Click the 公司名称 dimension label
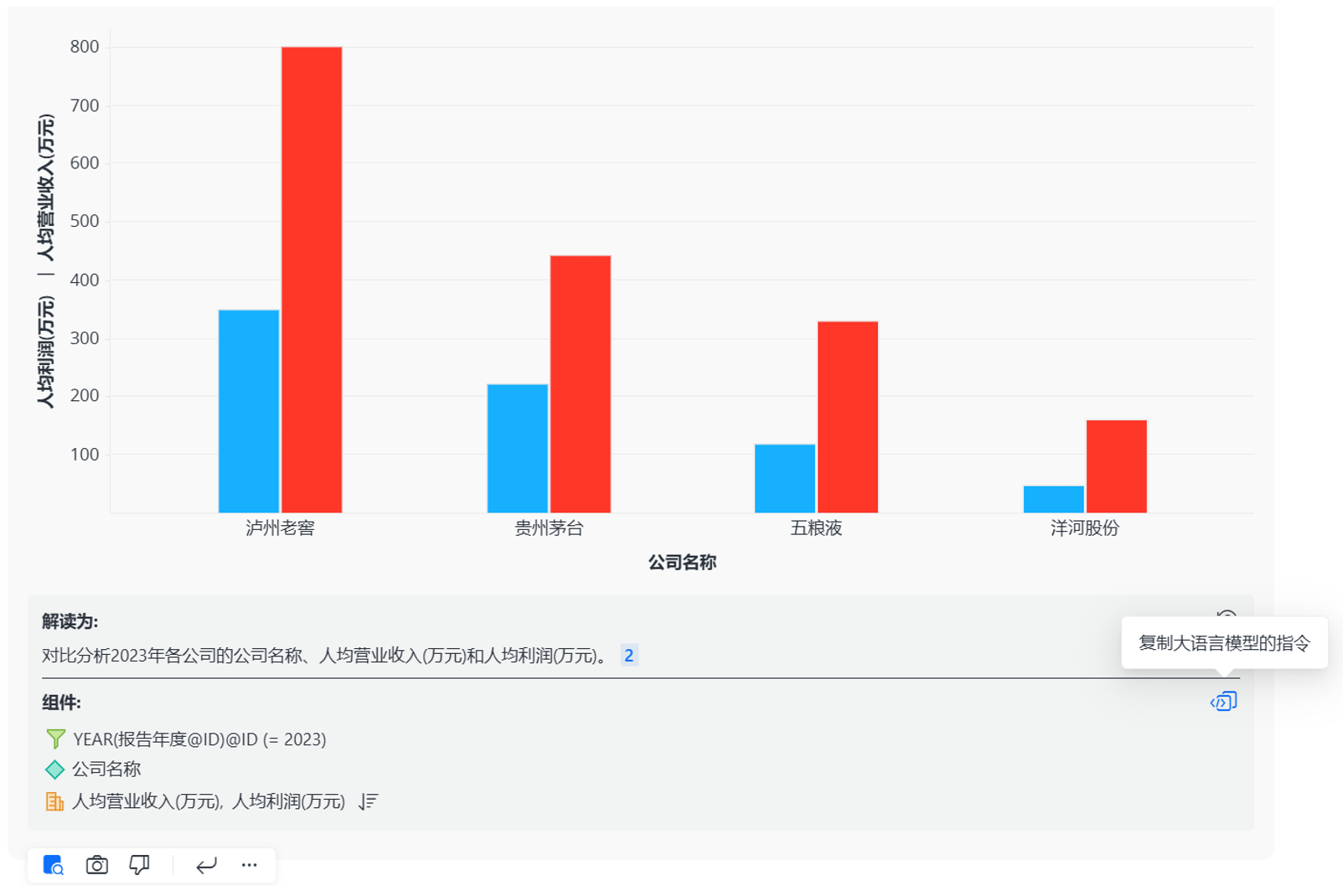Viewport: 1343px width, 896px height. 106,769
